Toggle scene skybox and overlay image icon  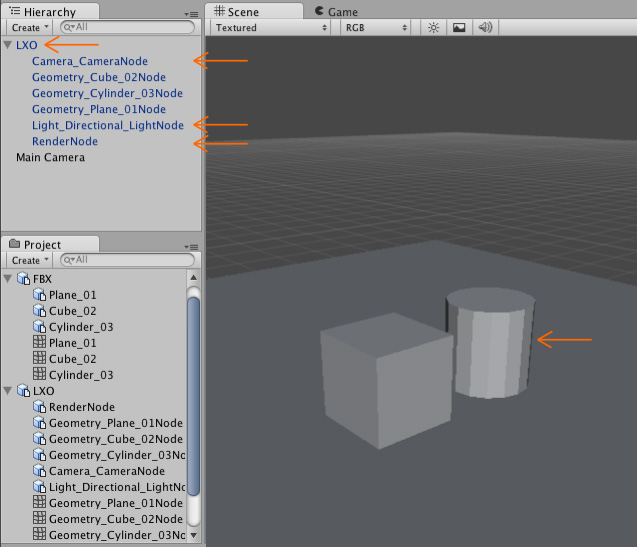pyautogui.click(x=459, y=28)
